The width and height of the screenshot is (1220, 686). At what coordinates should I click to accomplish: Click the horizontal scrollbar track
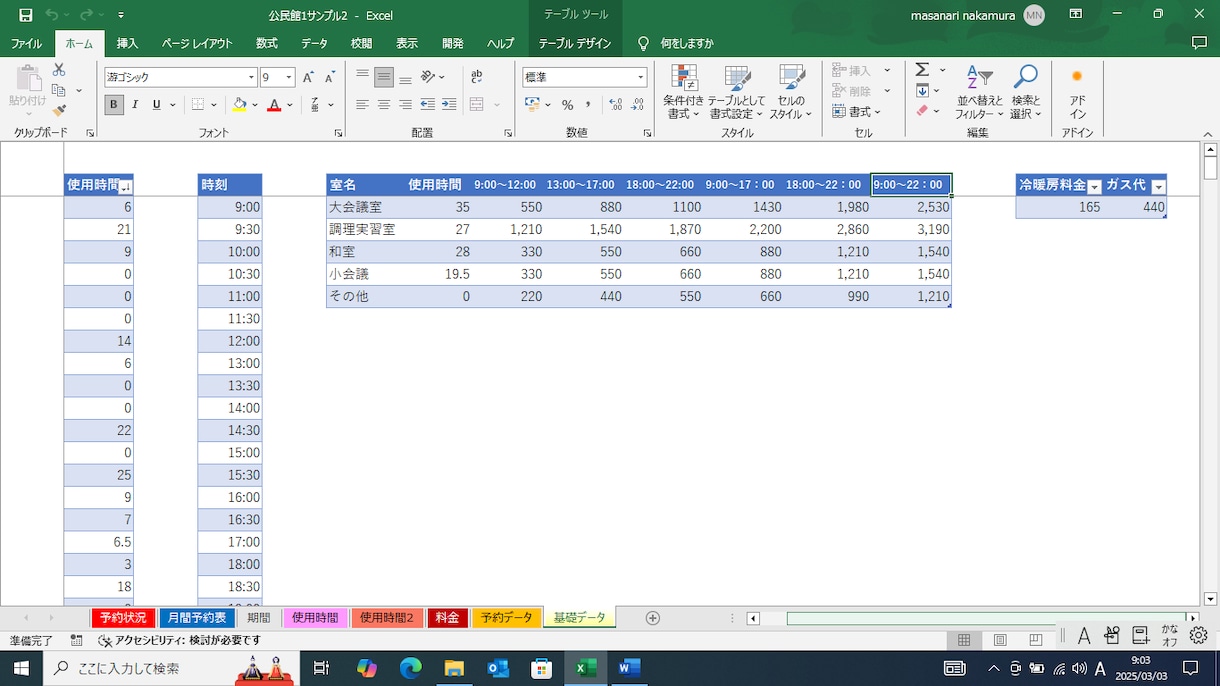pyautogui.click(x=974, y=618)
